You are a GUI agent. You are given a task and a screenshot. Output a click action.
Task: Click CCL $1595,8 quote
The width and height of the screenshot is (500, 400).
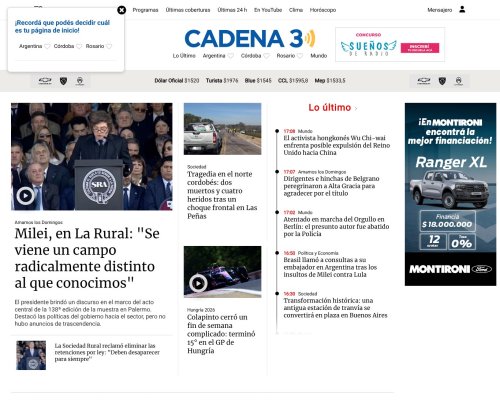click(293, 81)
